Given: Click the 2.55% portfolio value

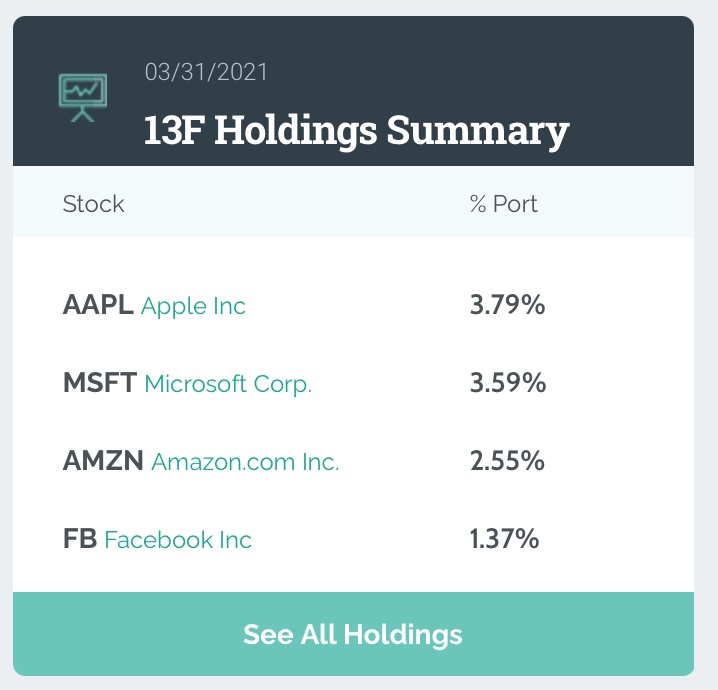Looking at the screenshot, I should [507, 462].
